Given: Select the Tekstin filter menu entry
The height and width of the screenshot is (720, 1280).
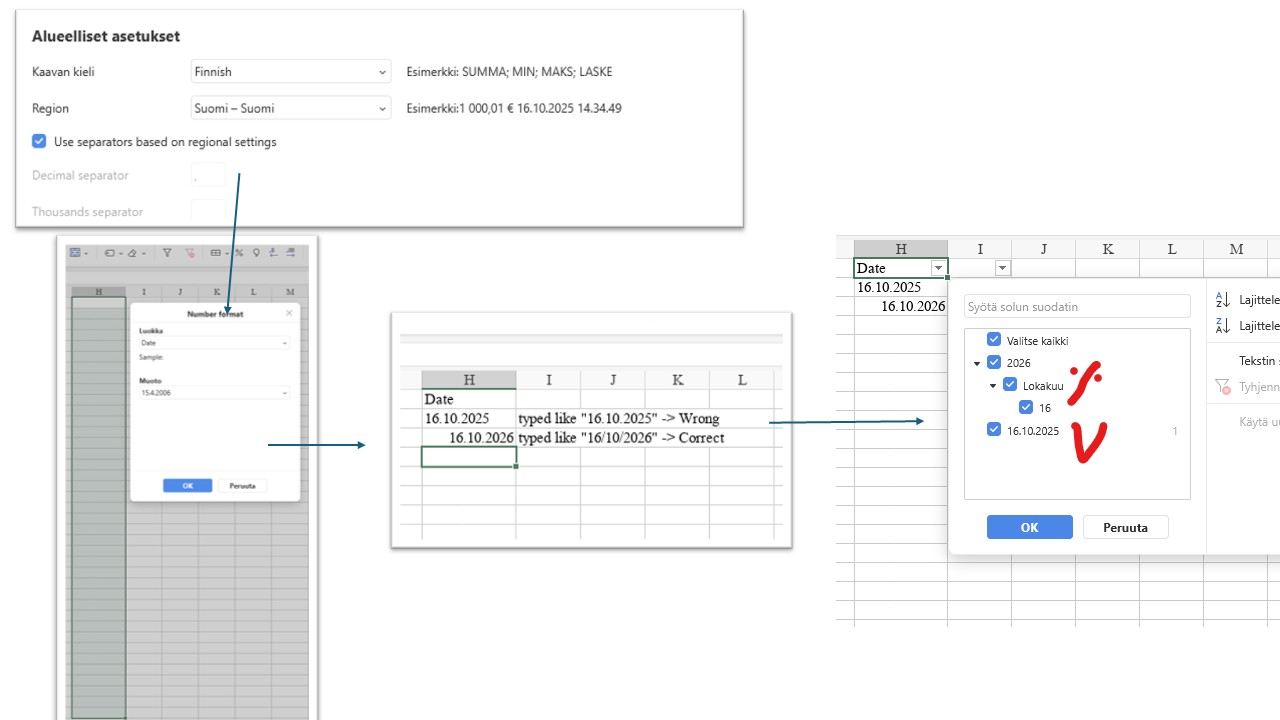Looking at the screenshot, I should pos(1257,361).
